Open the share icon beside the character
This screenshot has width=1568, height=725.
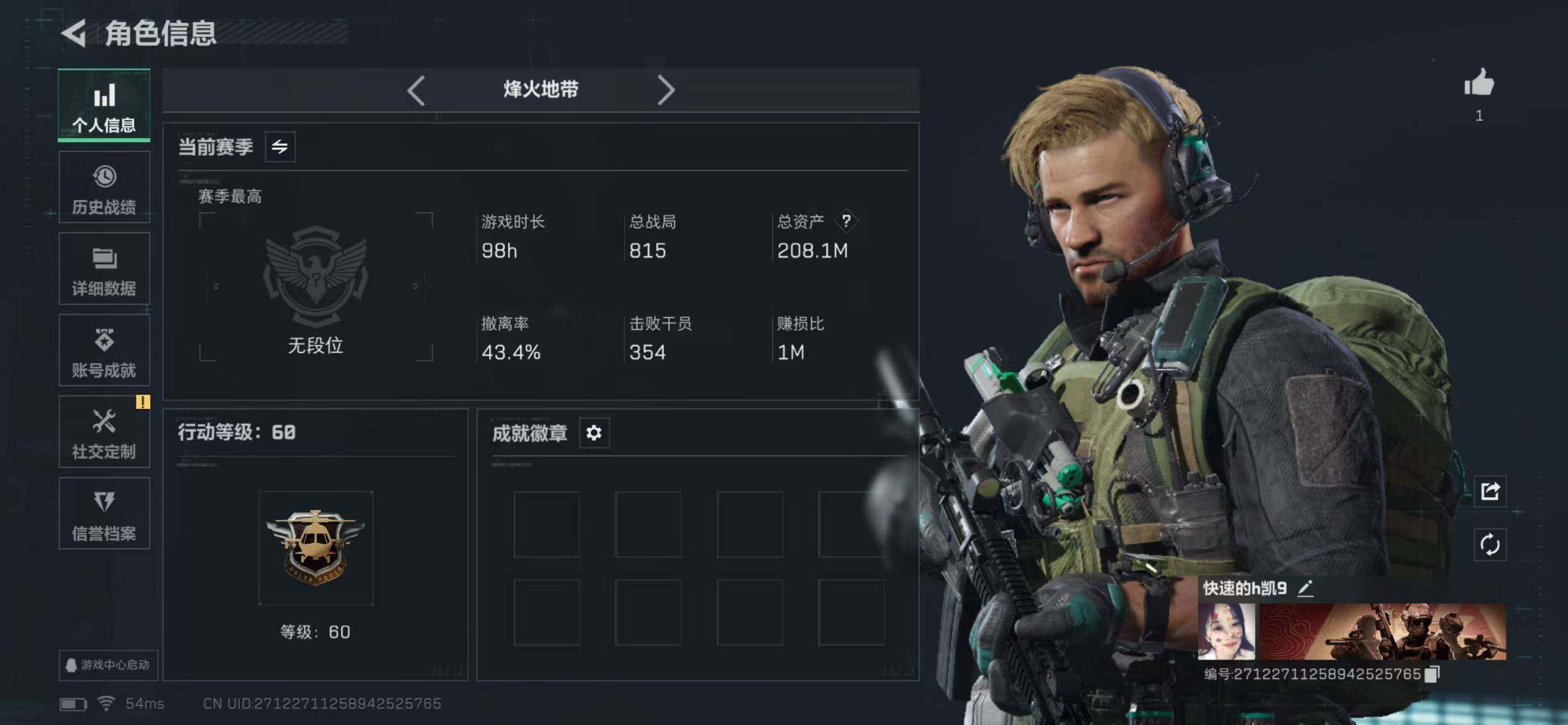click(1489, 491)
